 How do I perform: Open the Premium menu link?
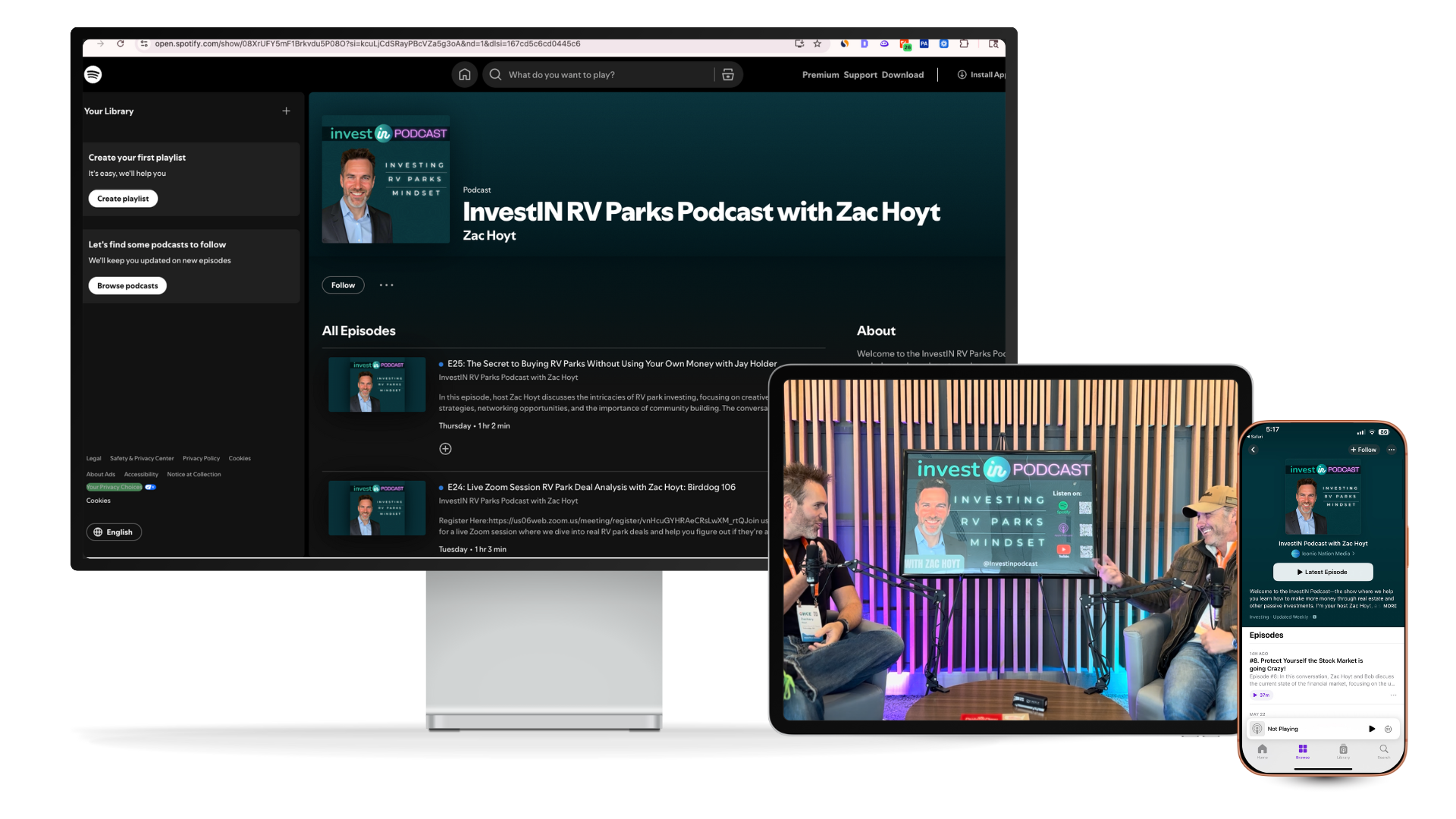point(821,75)
